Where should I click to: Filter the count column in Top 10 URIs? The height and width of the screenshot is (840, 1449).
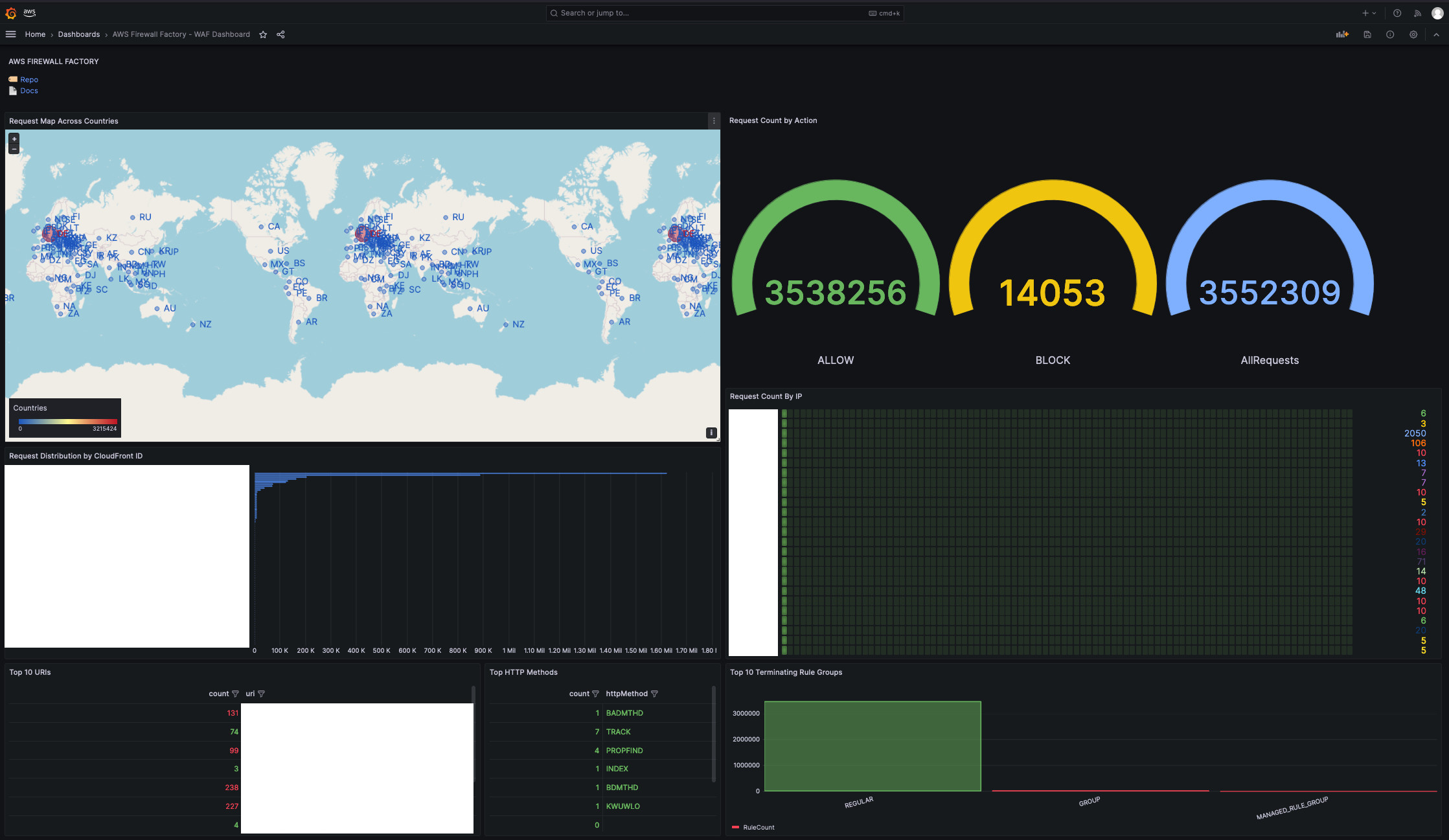click(x=235, y=694)
